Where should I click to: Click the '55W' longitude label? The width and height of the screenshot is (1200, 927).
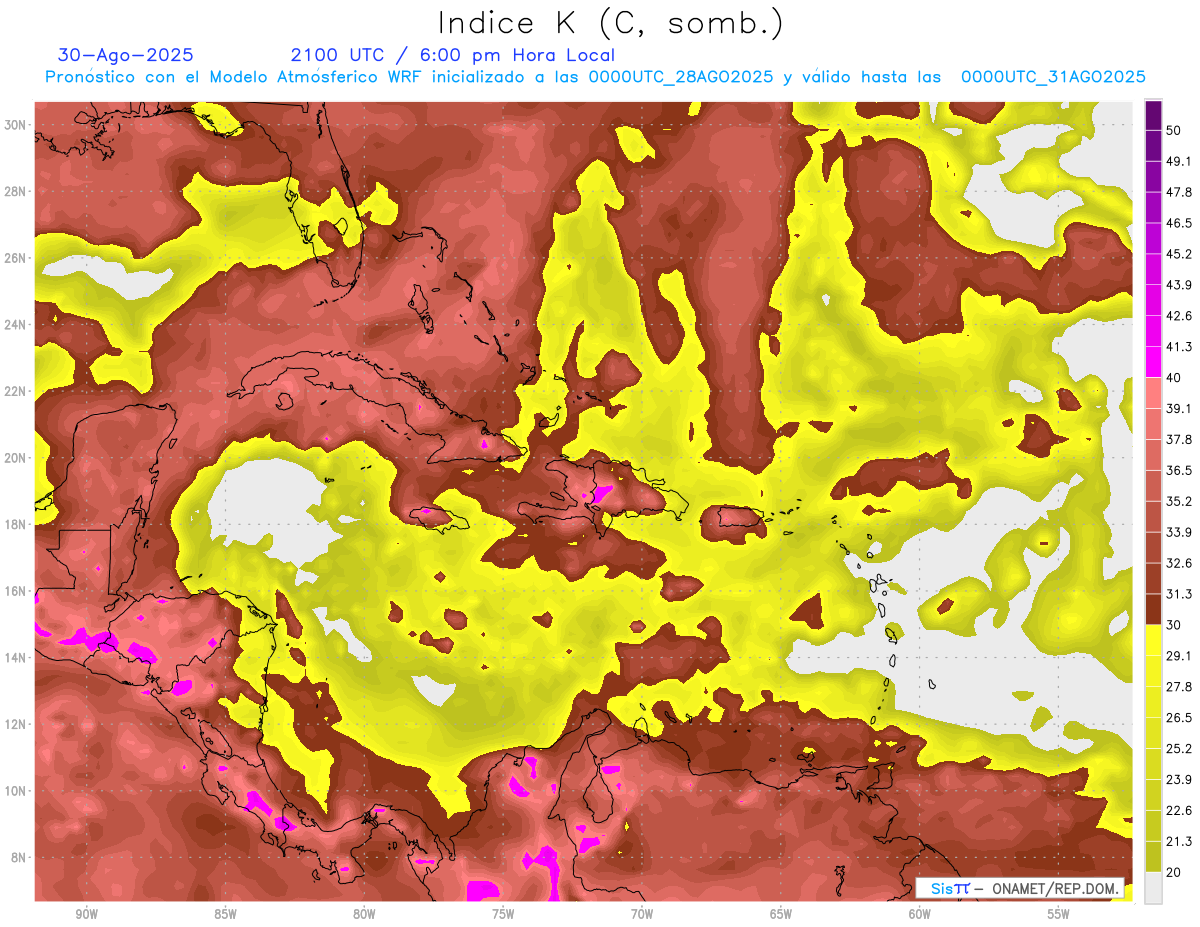point(1058,914)
